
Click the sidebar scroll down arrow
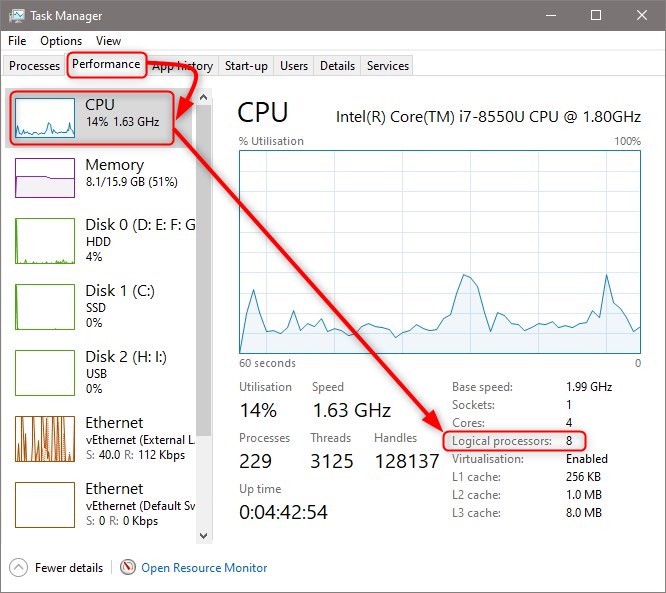[203, 536]
